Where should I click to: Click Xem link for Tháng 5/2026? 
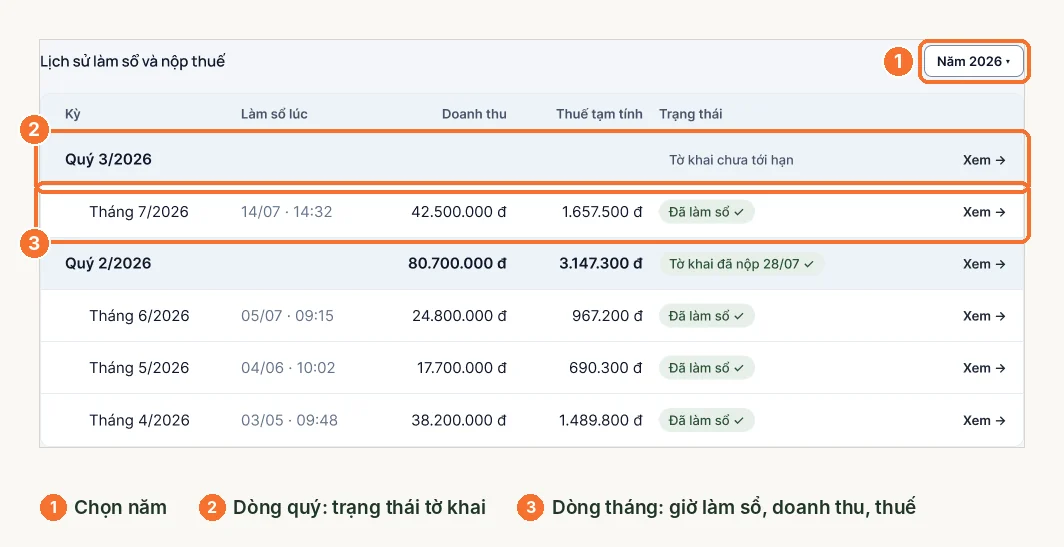[984, 368]
